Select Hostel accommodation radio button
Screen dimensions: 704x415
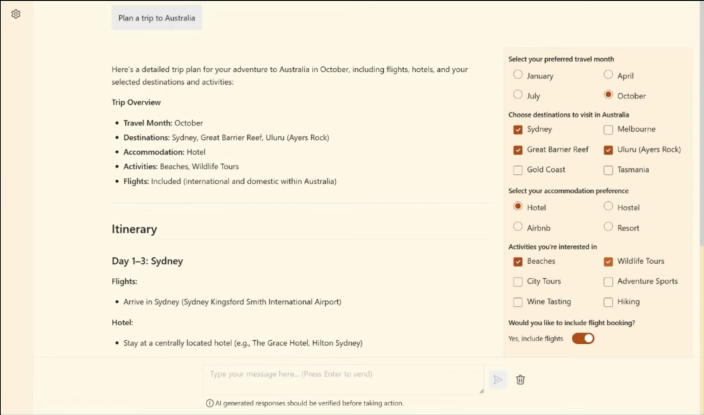(609, 206)
